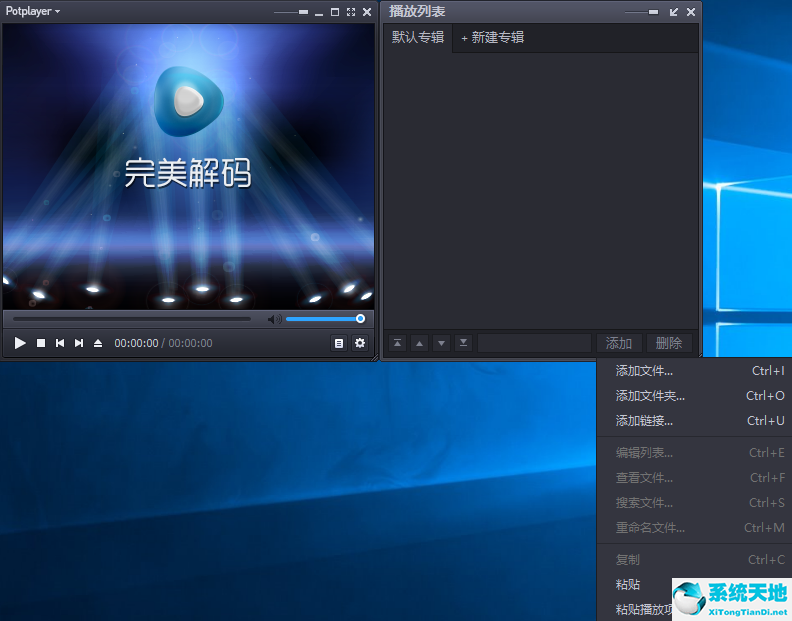Click the video seek progress bar

[132, 319]
